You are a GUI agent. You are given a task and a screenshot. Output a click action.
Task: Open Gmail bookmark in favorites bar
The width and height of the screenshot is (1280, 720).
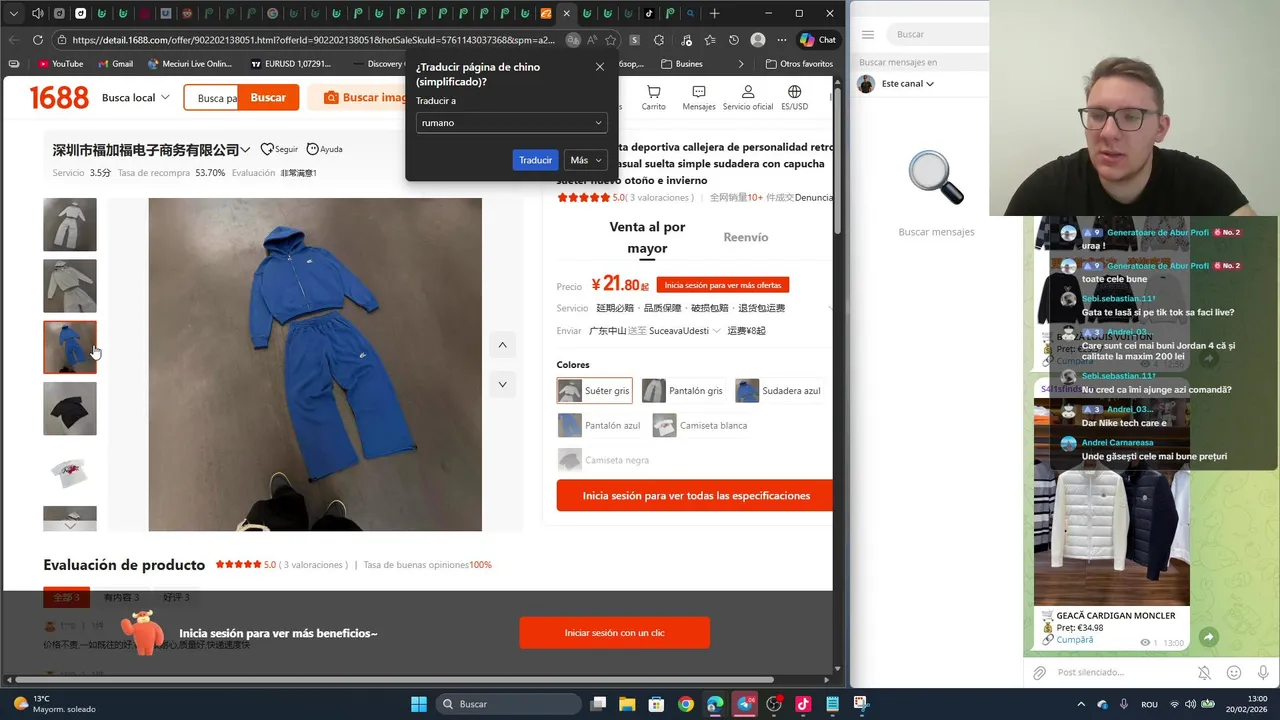(x=115, y=64)
